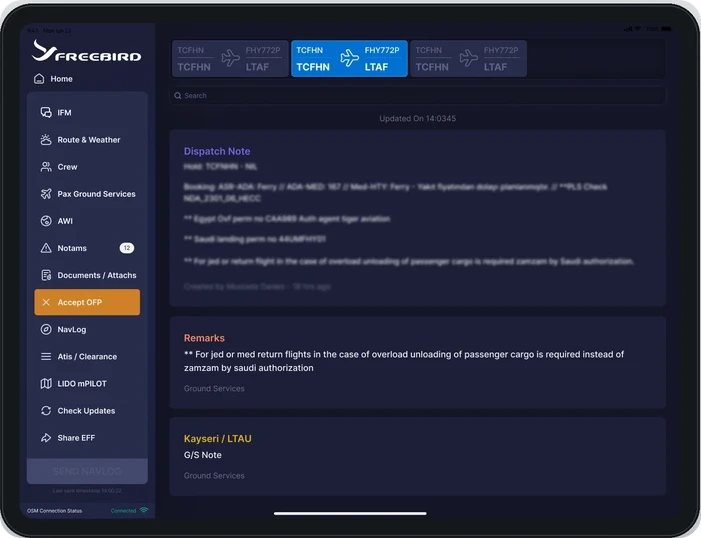Open the NavLog menu entry

[87, 329]
